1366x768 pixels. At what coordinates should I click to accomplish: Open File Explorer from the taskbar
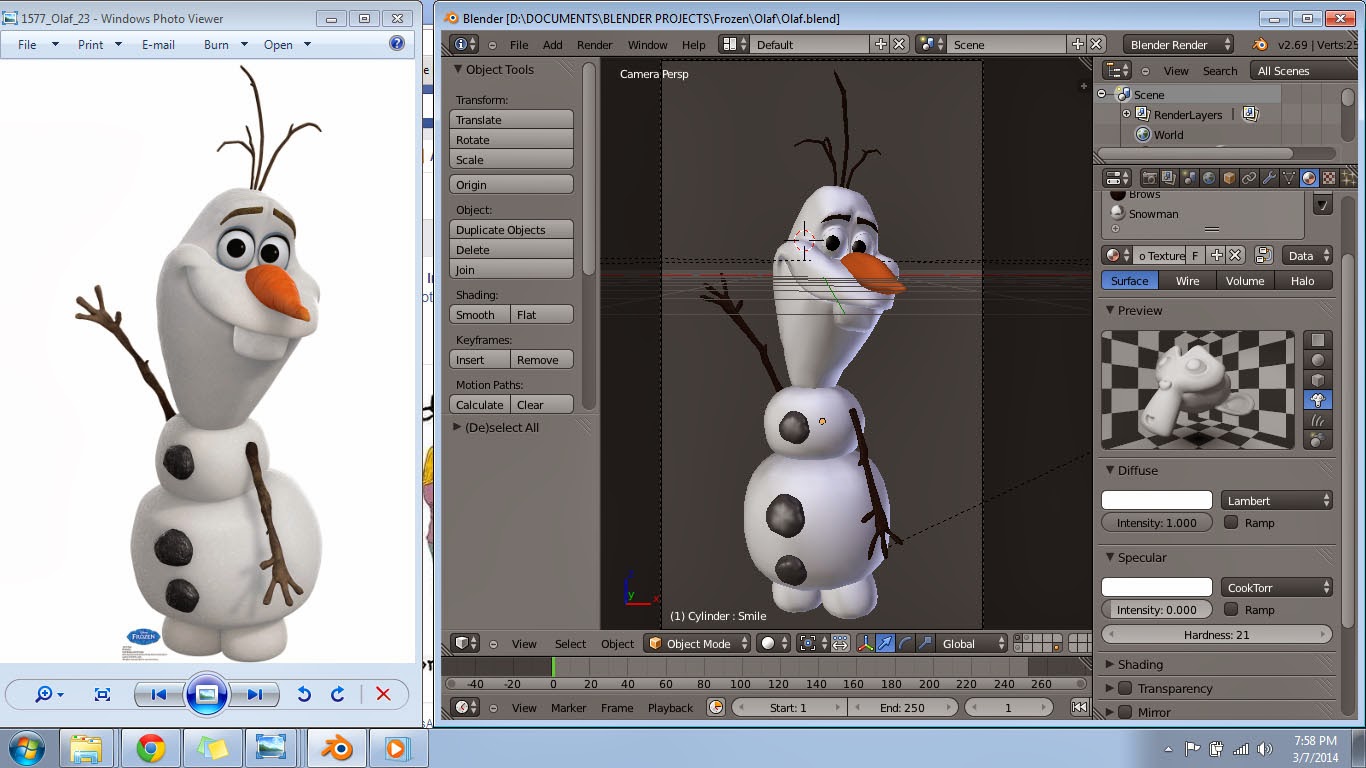click(x=87, y=748)
